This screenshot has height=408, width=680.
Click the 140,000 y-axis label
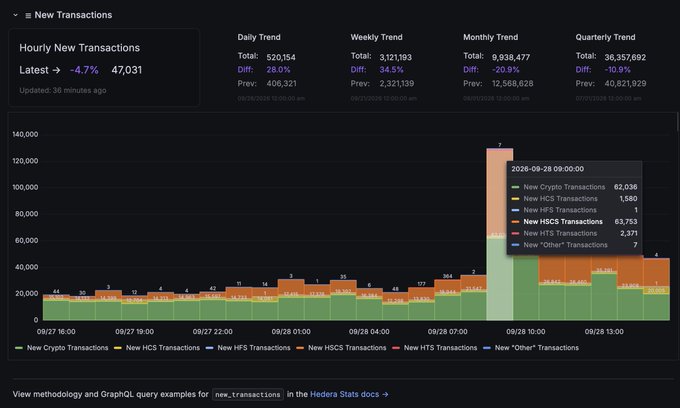point(25,134)
